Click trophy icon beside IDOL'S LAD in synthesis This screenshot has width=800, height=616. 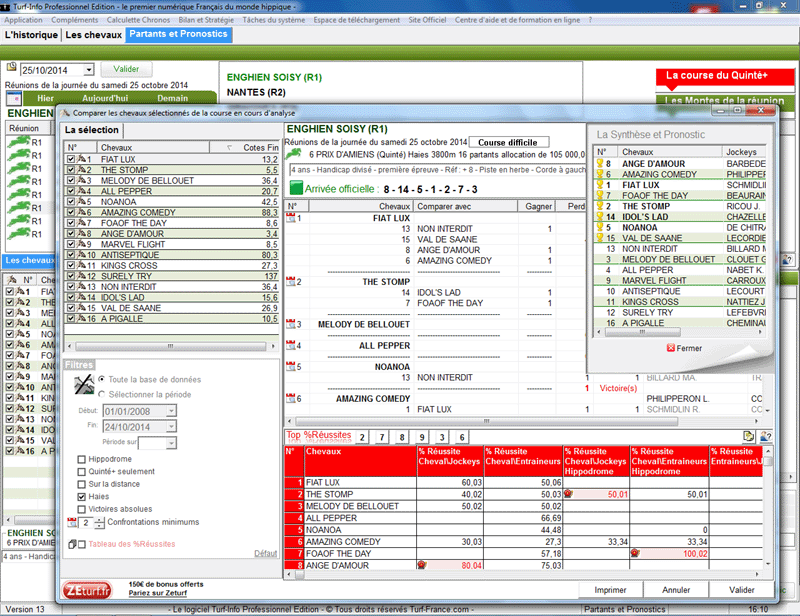pyautogui.click(x=600, y=217)
